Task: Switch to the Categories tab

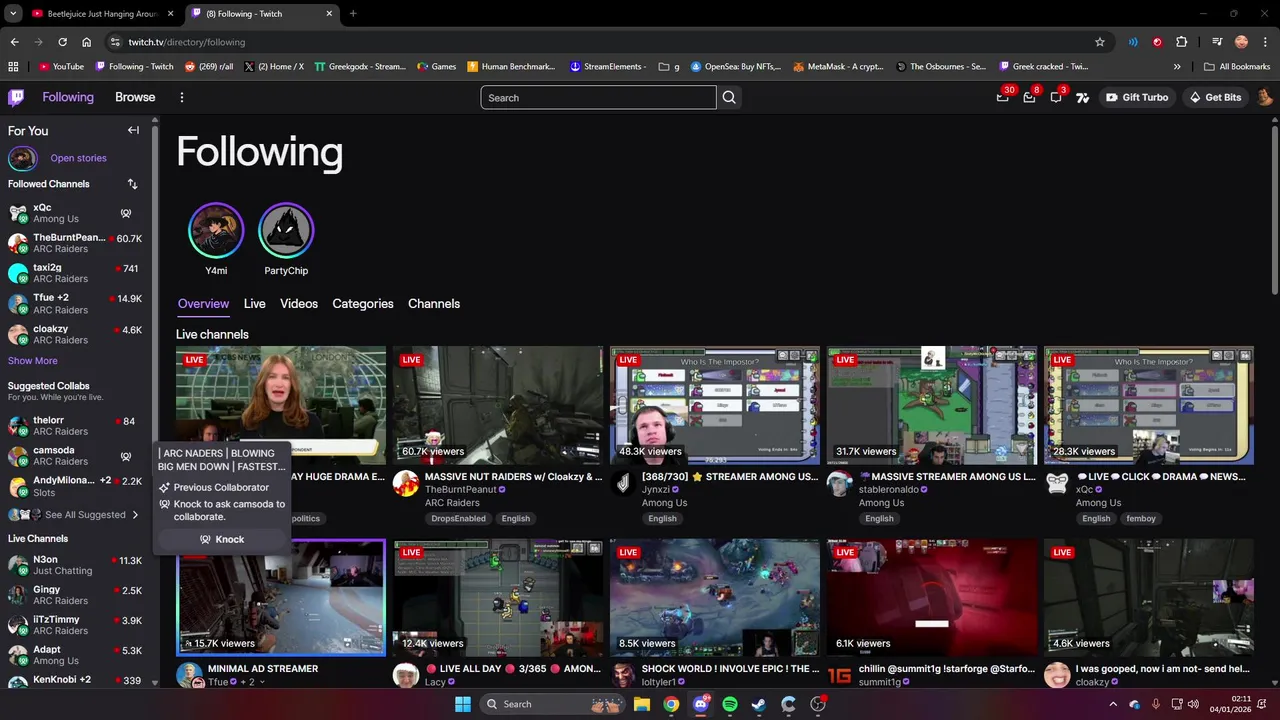Action: (363, 304)
